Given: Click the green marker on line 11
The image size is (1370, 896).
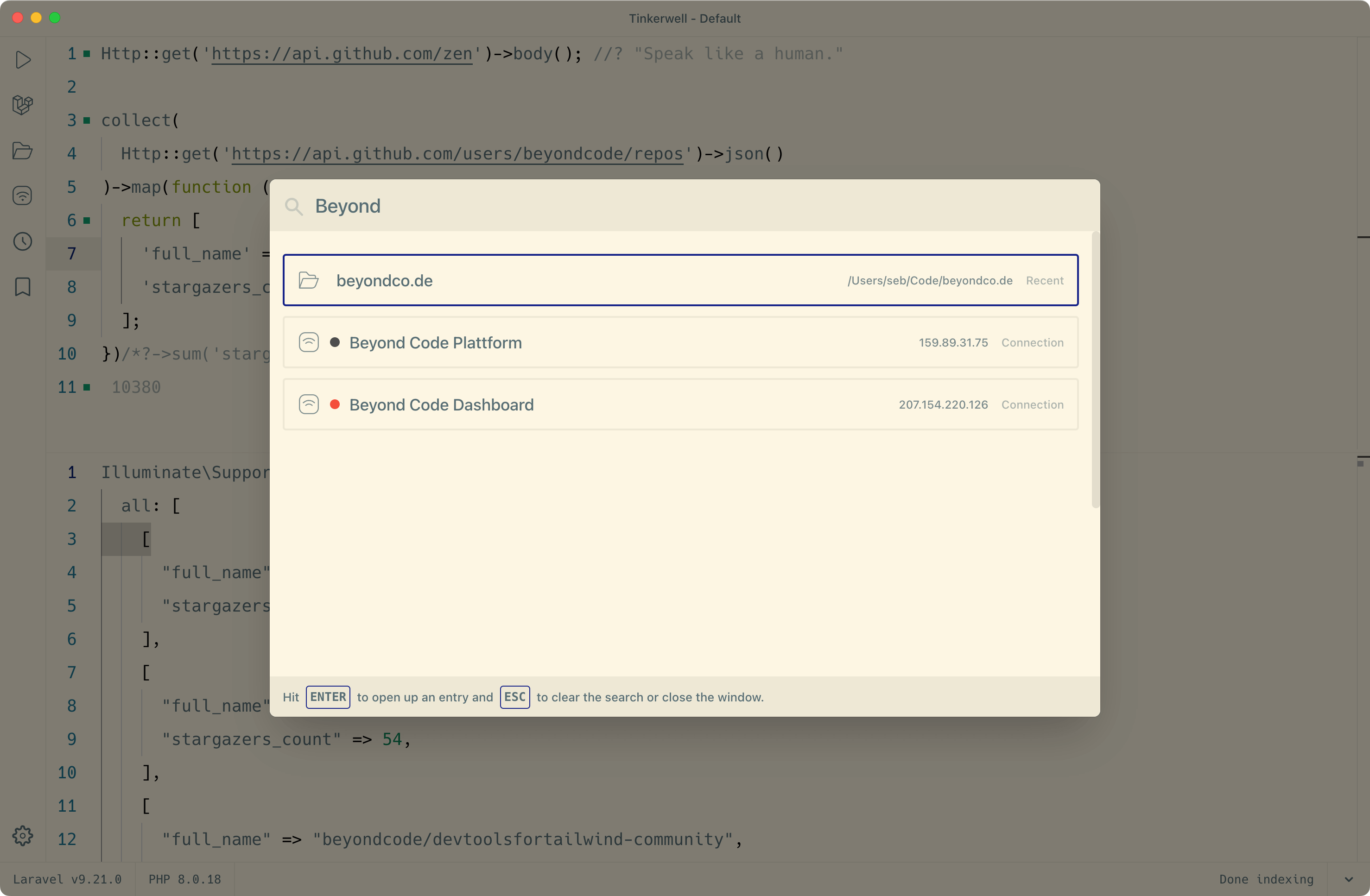Looking at the screenshot, I should point(87,387).
